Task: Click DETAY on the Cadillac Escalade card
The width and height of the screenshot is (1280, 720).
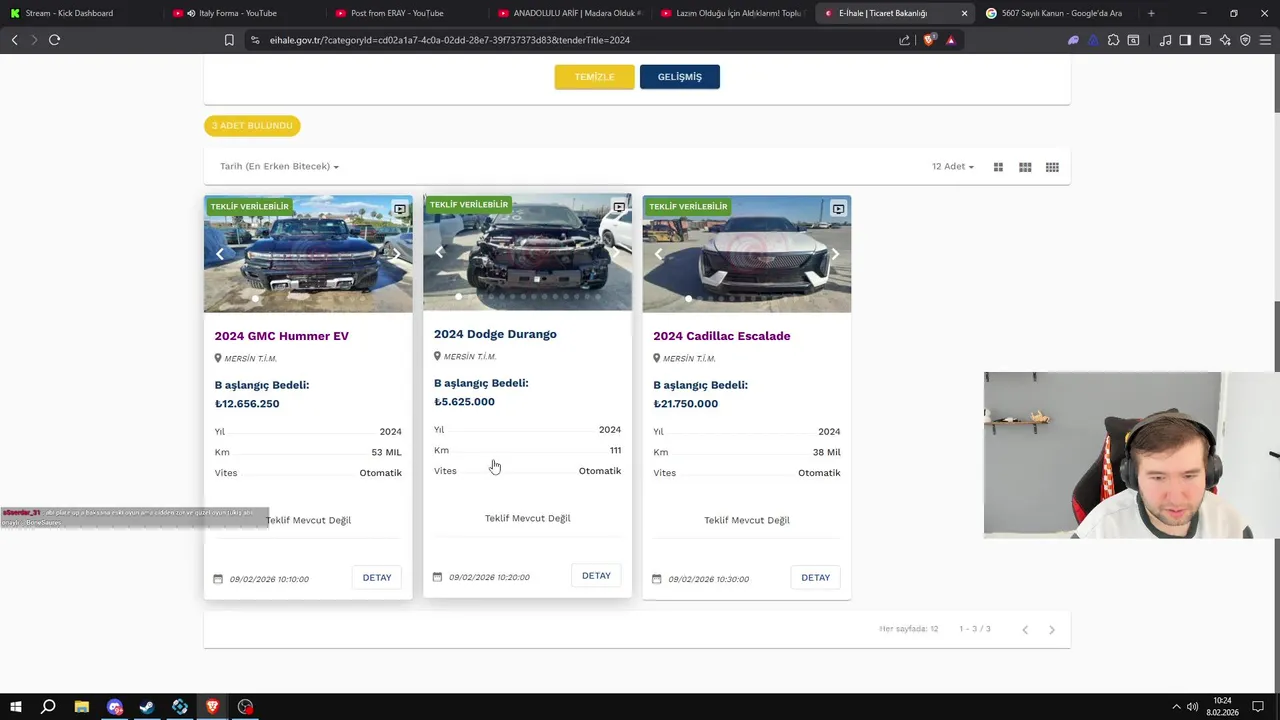Action: pos(815,578)
